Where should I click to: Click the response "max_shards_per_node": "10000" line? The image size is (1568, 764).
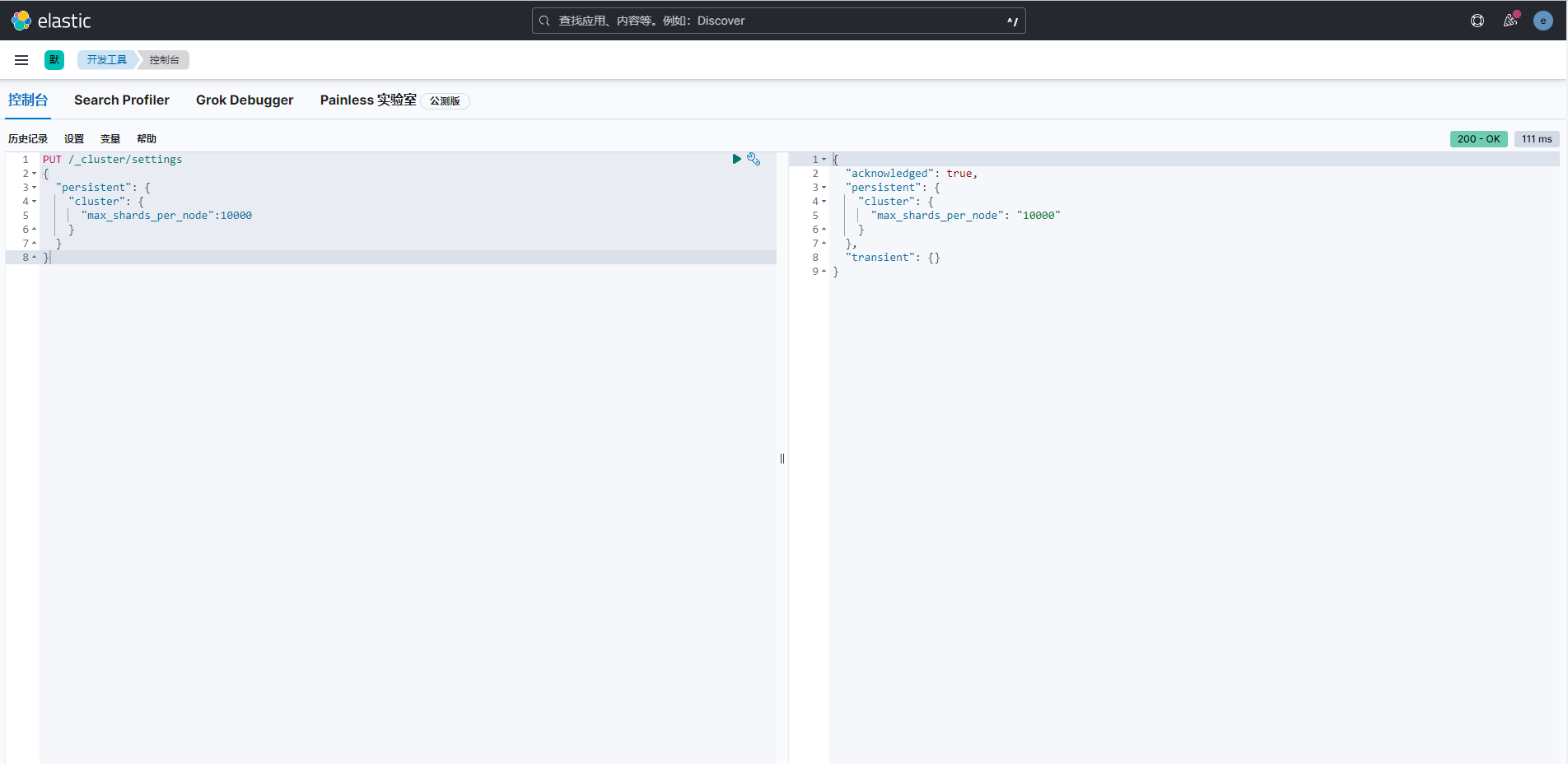[966, 216]
